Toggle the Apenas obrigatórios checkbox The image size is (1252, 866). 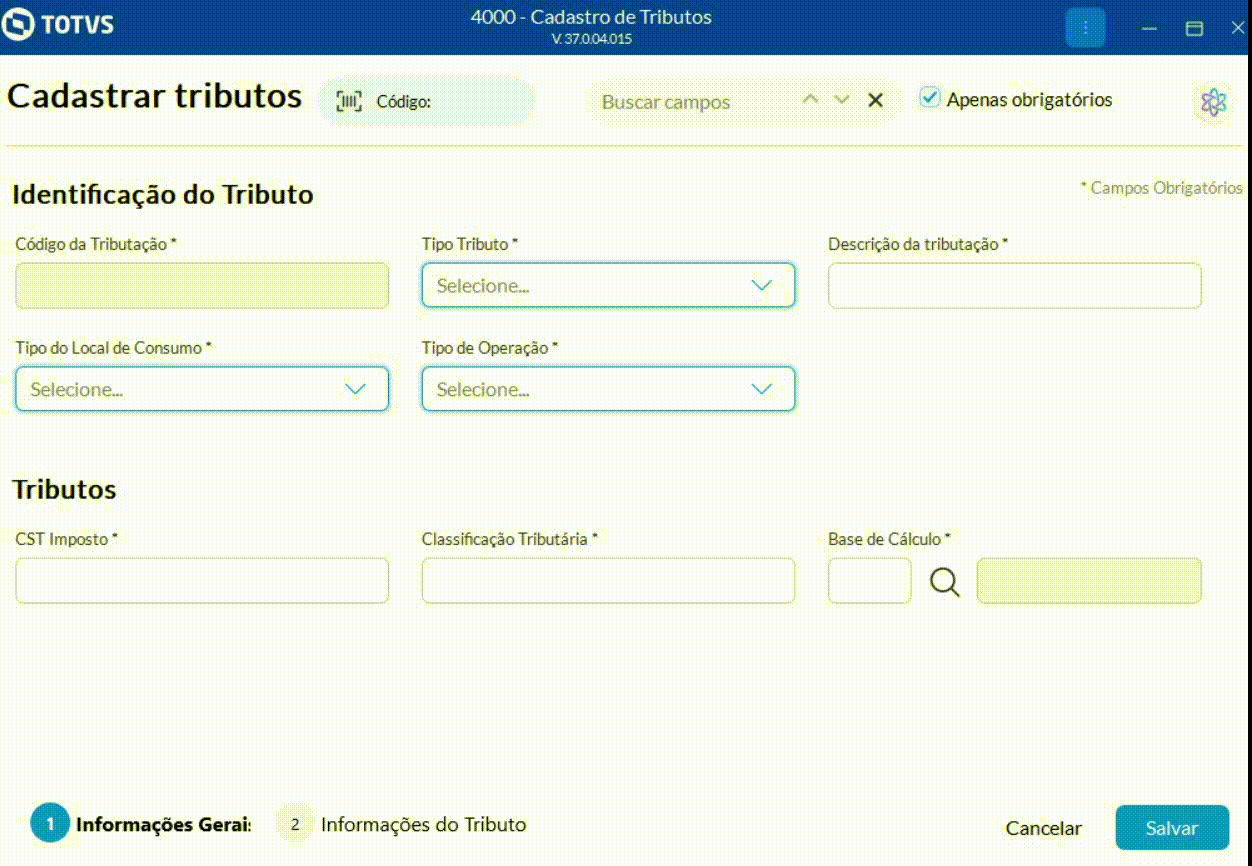[x=930, y=98]
